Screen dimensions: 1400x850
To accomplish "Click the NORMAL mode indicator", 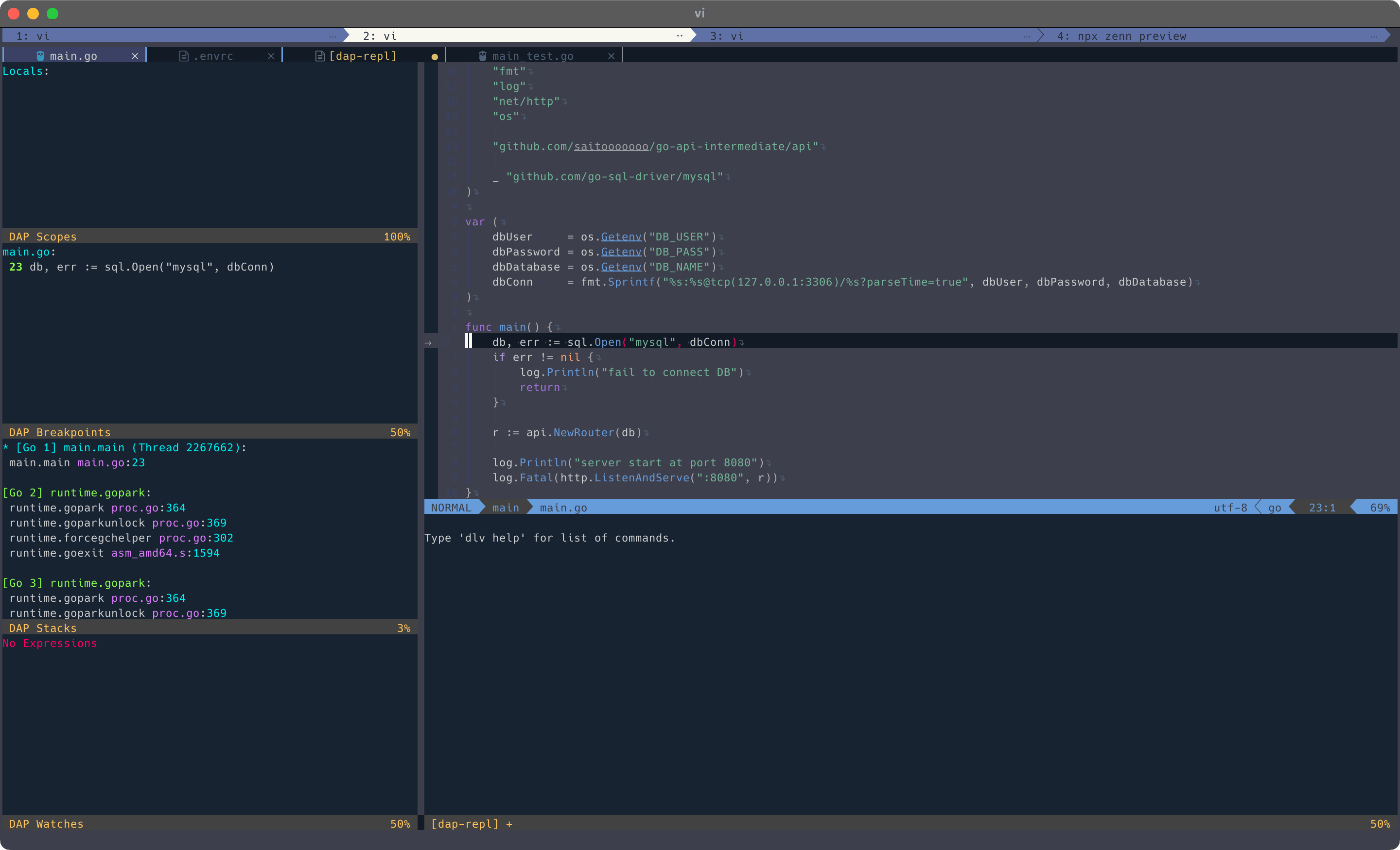I will pyautogui.click(x=450, y=508).
